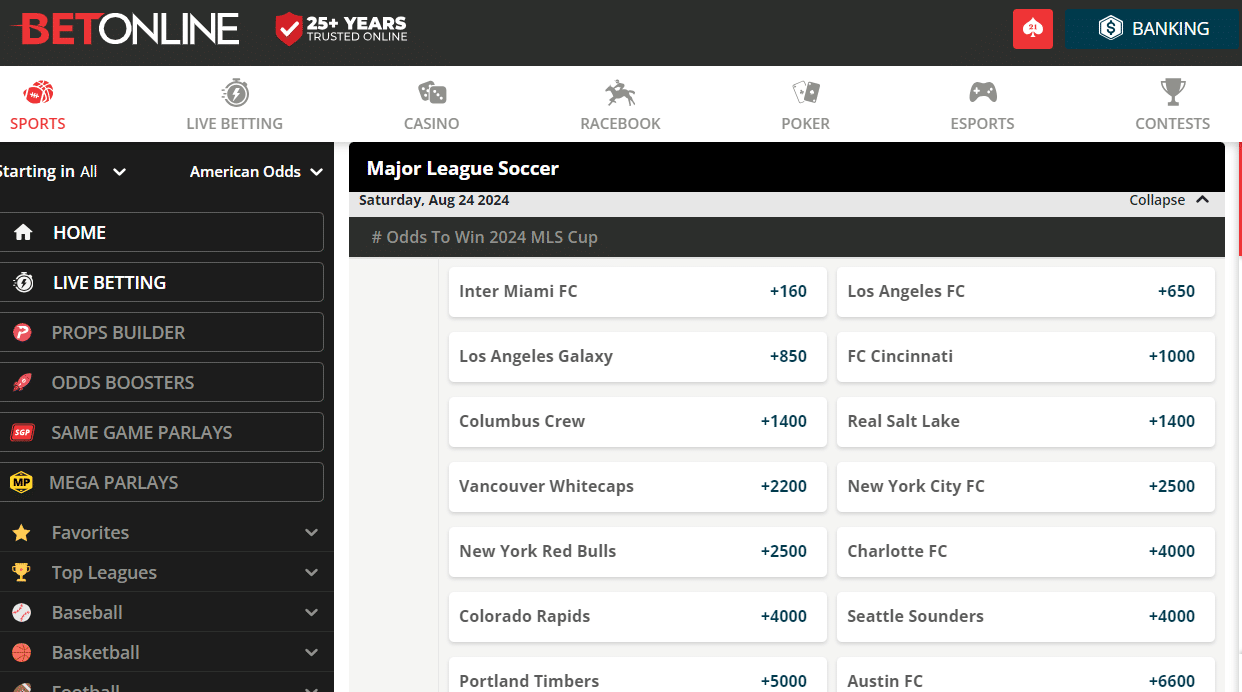
Task: Expand the Baseball section chevron
Action: [311, 613]
